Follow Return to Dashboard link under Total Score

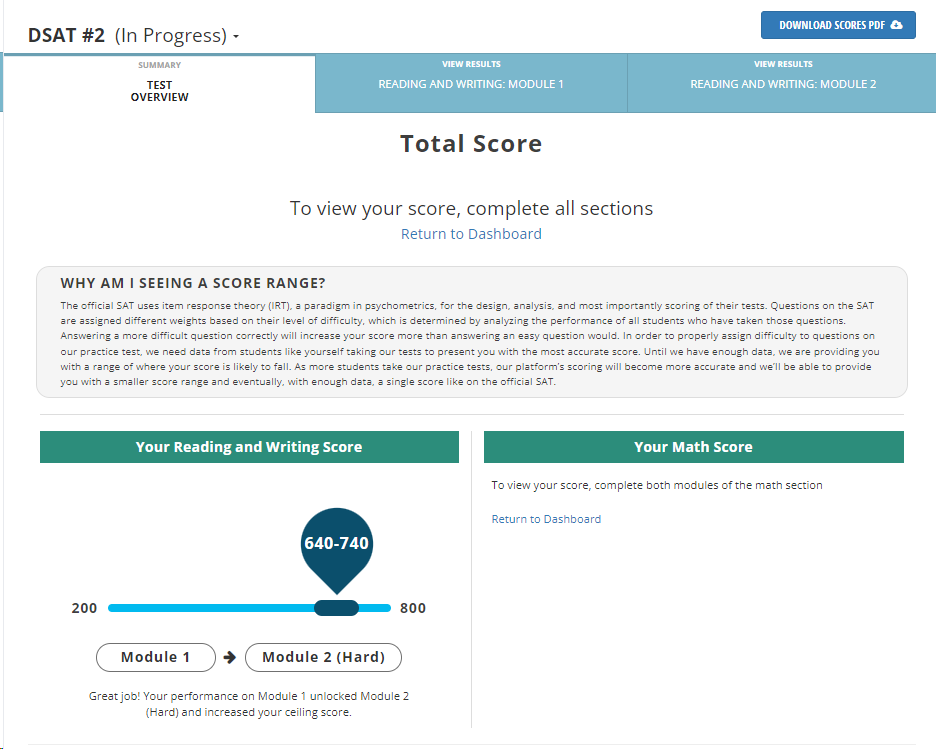click(x=471, y=234)
